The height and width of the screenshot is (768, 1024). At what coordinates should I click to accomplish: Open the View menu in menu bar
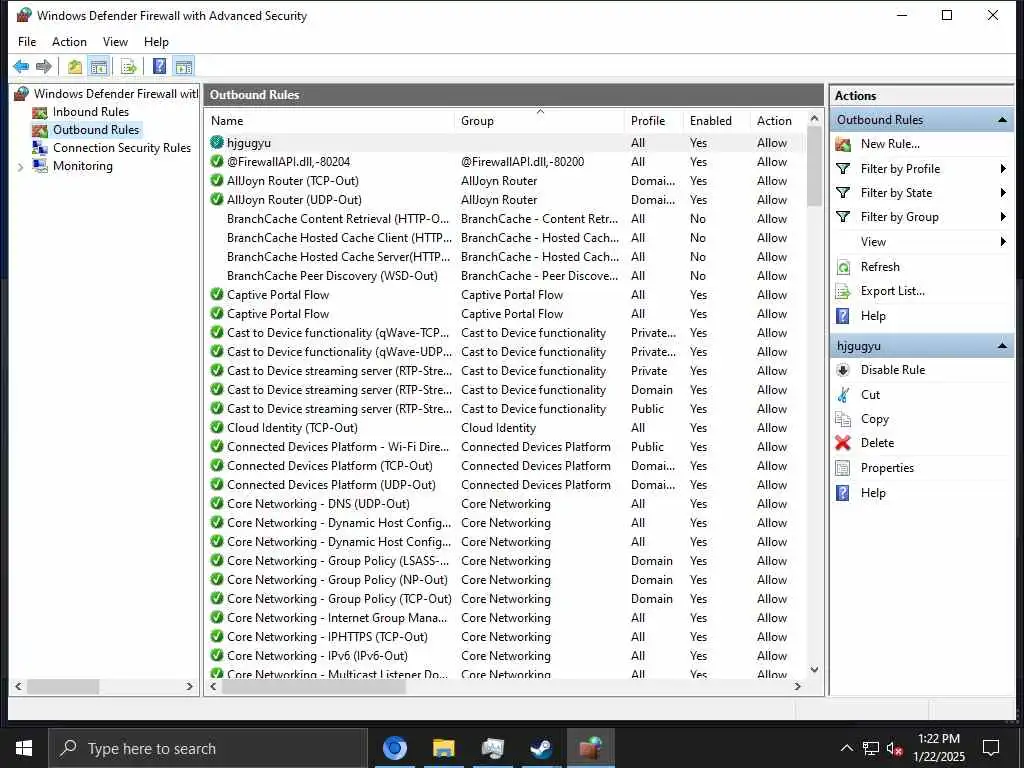115,42
